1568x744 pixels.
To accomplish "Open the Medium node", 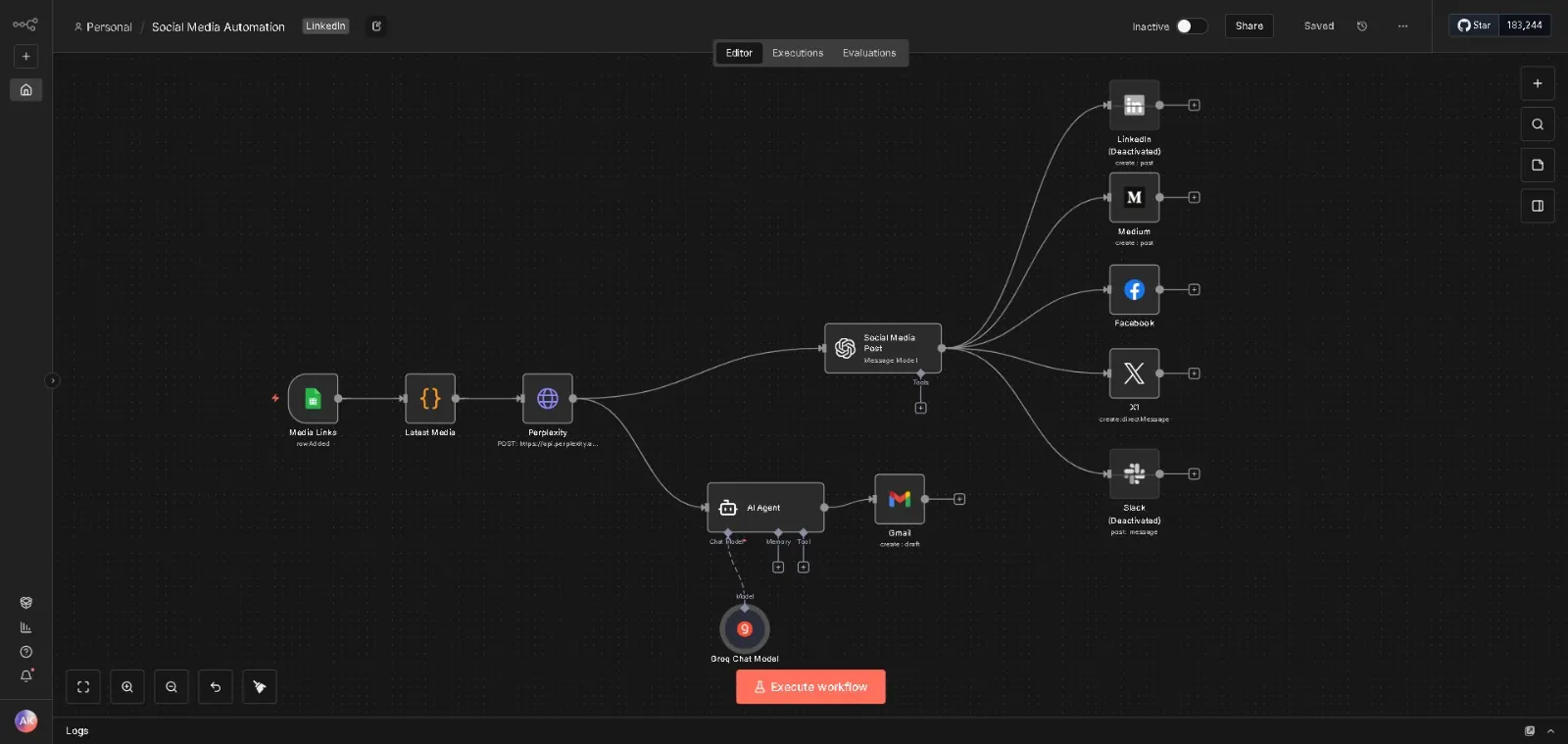I will click(x=1134, y=197).
